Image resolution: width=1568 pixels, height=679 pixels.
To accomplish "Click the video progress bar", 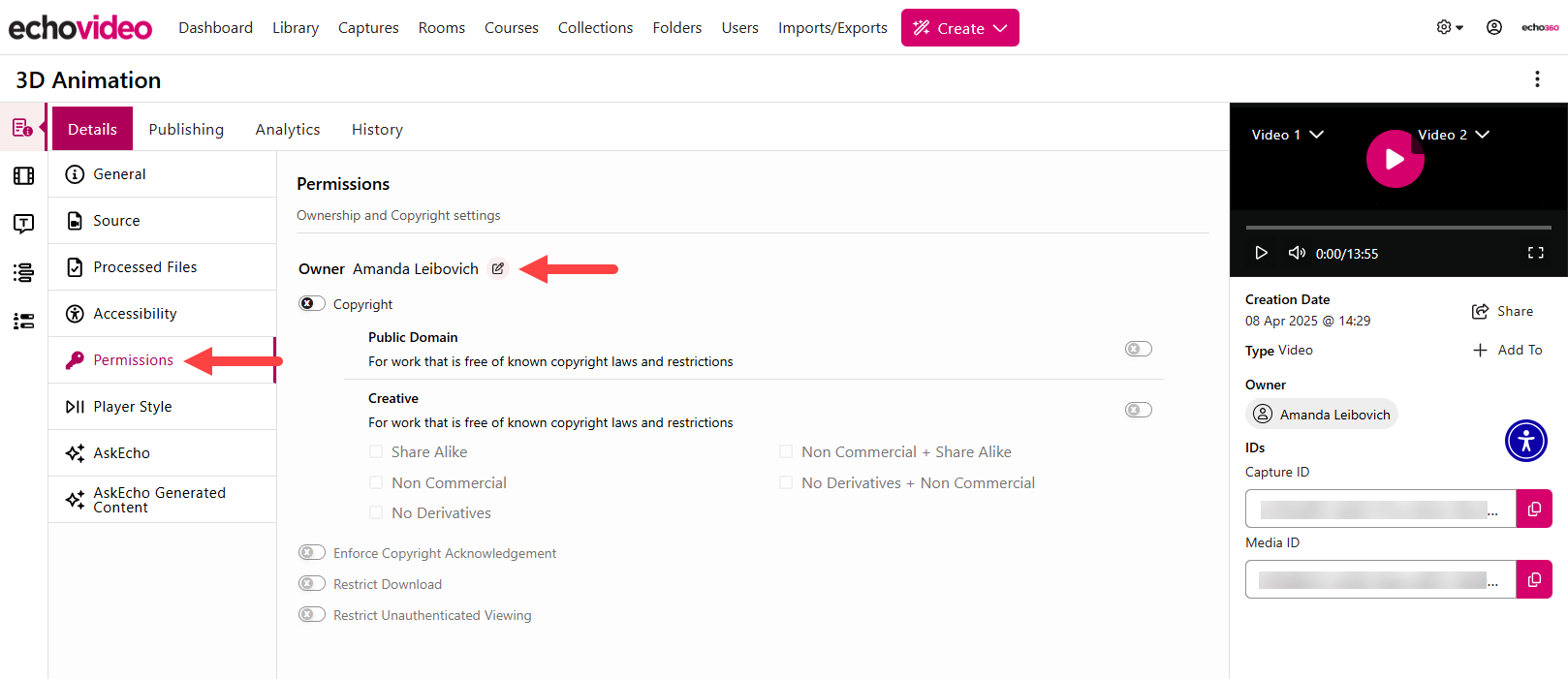I will click(1398, 227).
